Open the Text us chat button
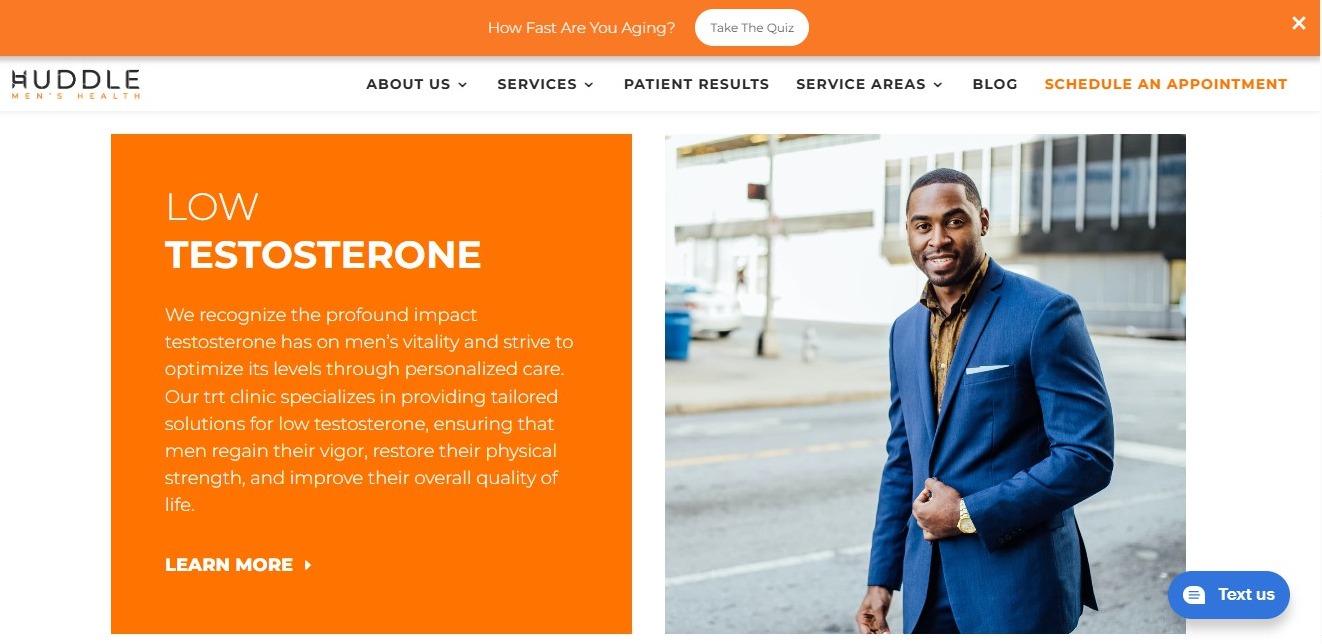 click(1229, 595)
